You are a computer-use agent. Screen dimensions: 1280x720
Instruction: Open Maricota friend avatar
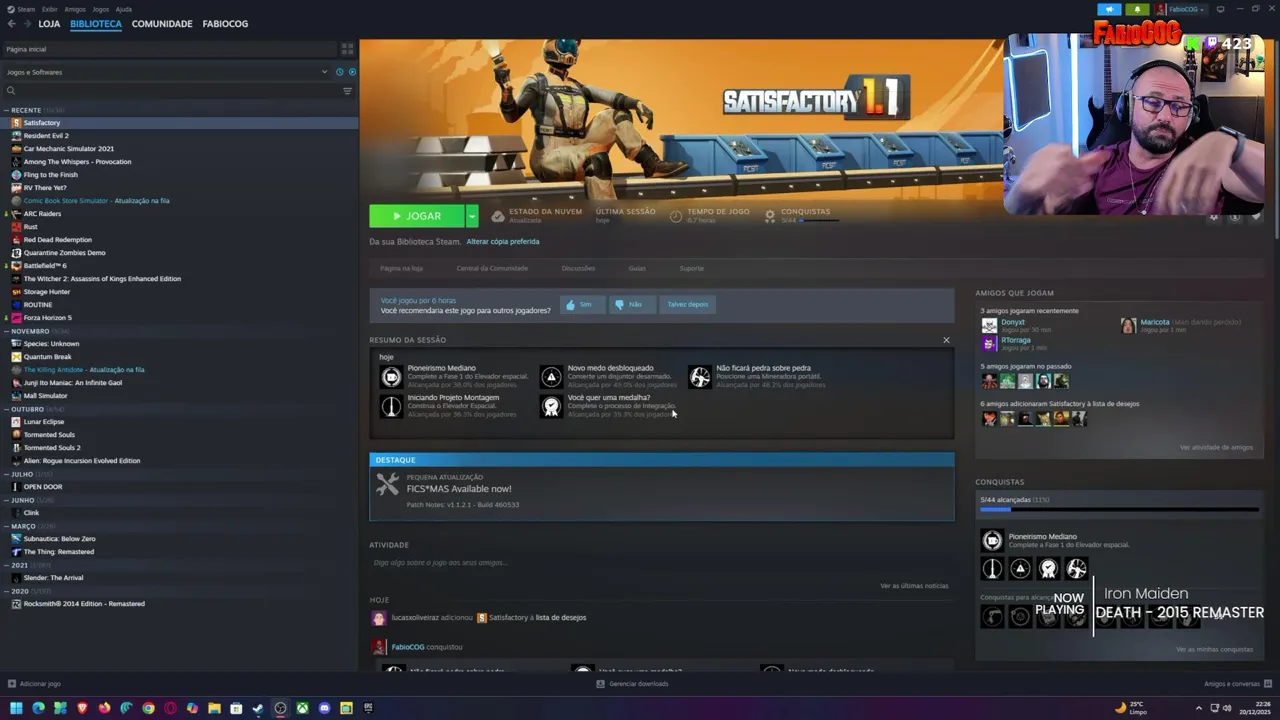click(1129, 325)
